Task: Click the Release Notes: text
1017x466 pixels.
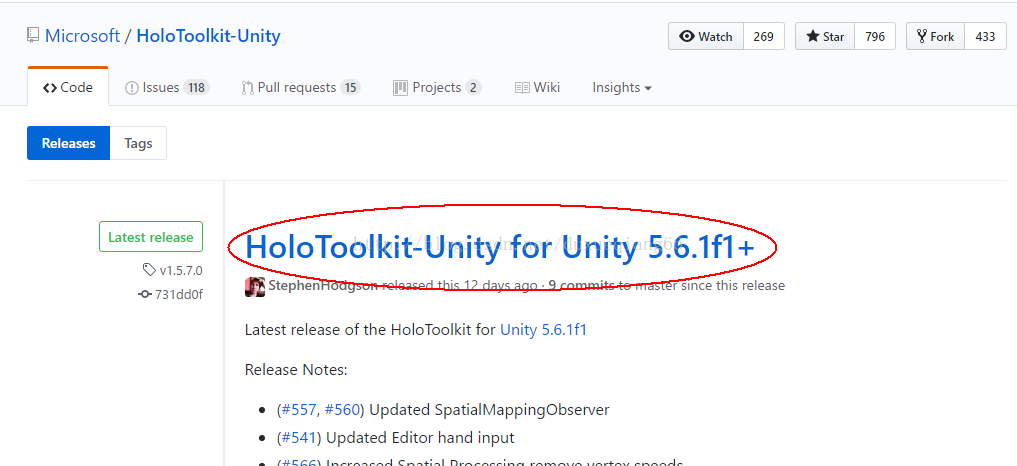Action: pos(296,370)
